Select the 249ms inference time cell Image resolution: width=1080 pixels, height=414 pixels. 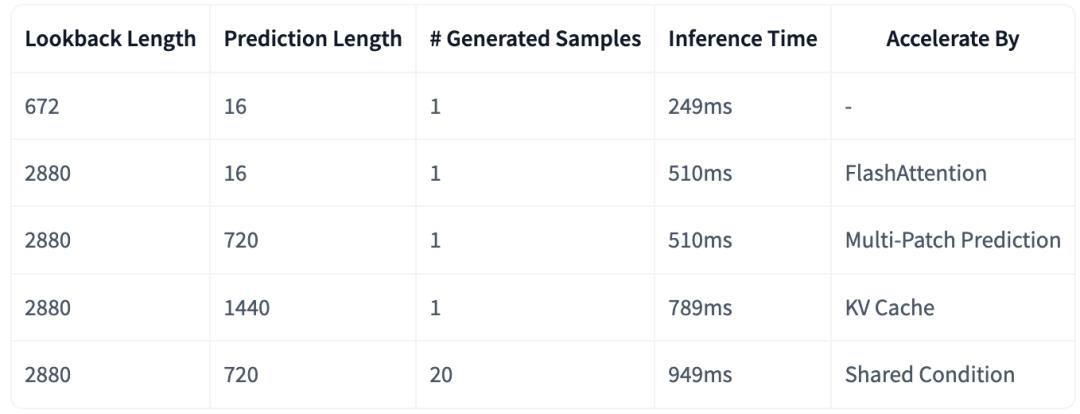click(x=742, y=106)
